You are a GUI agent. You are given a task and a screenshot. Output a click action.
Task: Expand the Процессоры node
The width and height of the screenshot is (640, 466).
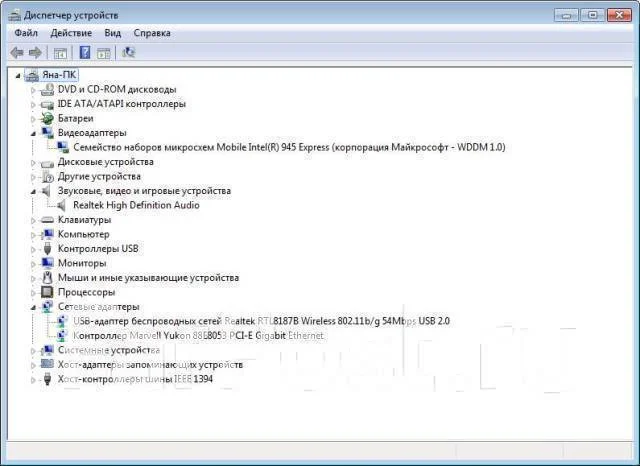(33, 293)
